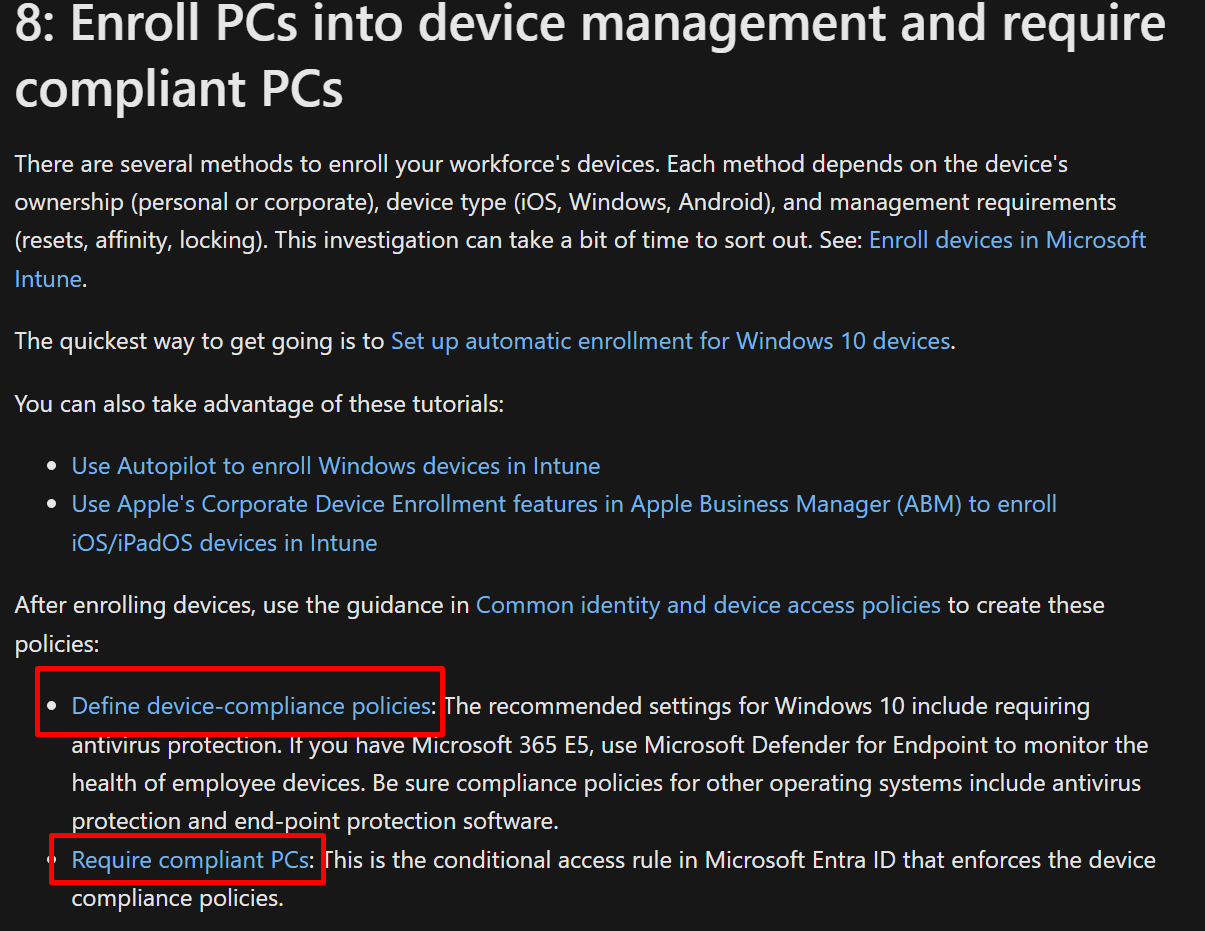Click the 'Define device-compliance policies' link
The image size is (1205, 931).
click(x=251, y=706)
